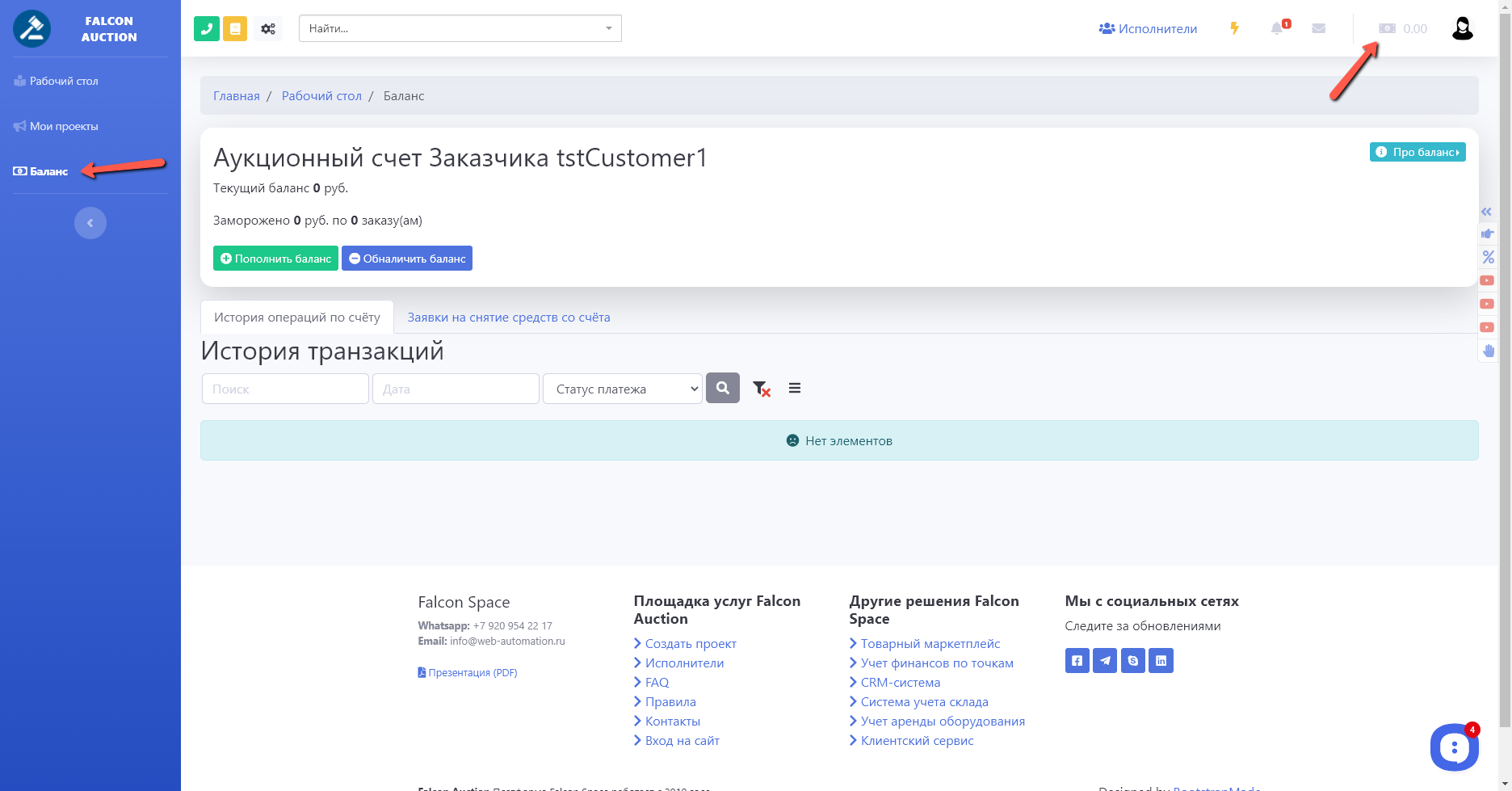The height and width of the screenshot is (791, 1512).
Task: Click the settings gears icon
Action: point(268,28)
